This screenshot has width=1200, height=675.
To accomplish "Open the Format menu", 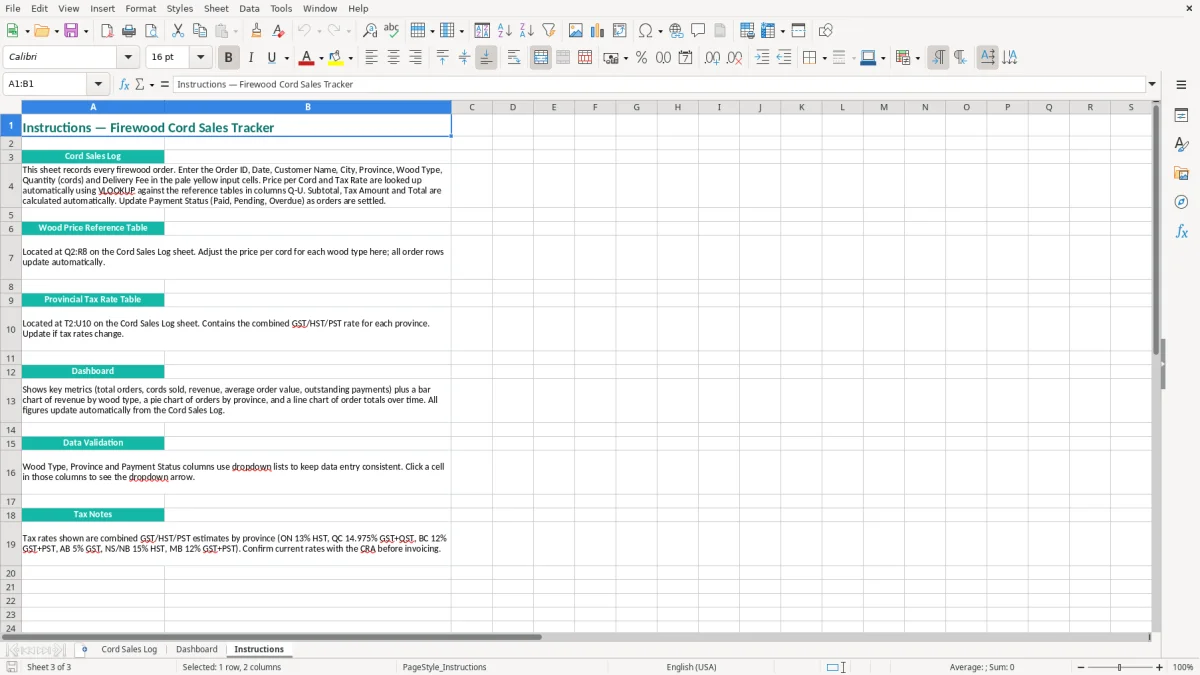I will (140, 8).
